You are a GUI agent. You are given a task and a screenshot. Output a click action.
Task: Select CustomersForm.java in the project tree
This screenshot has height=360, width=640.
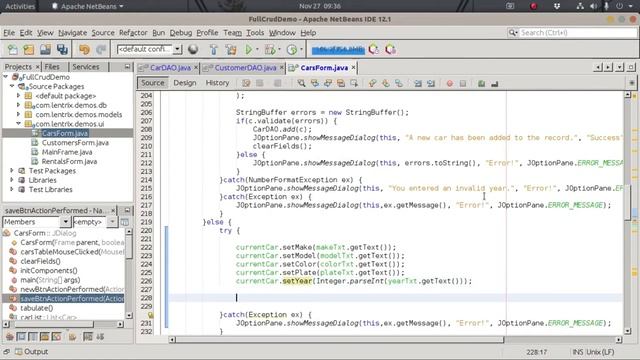coord(75,142)
